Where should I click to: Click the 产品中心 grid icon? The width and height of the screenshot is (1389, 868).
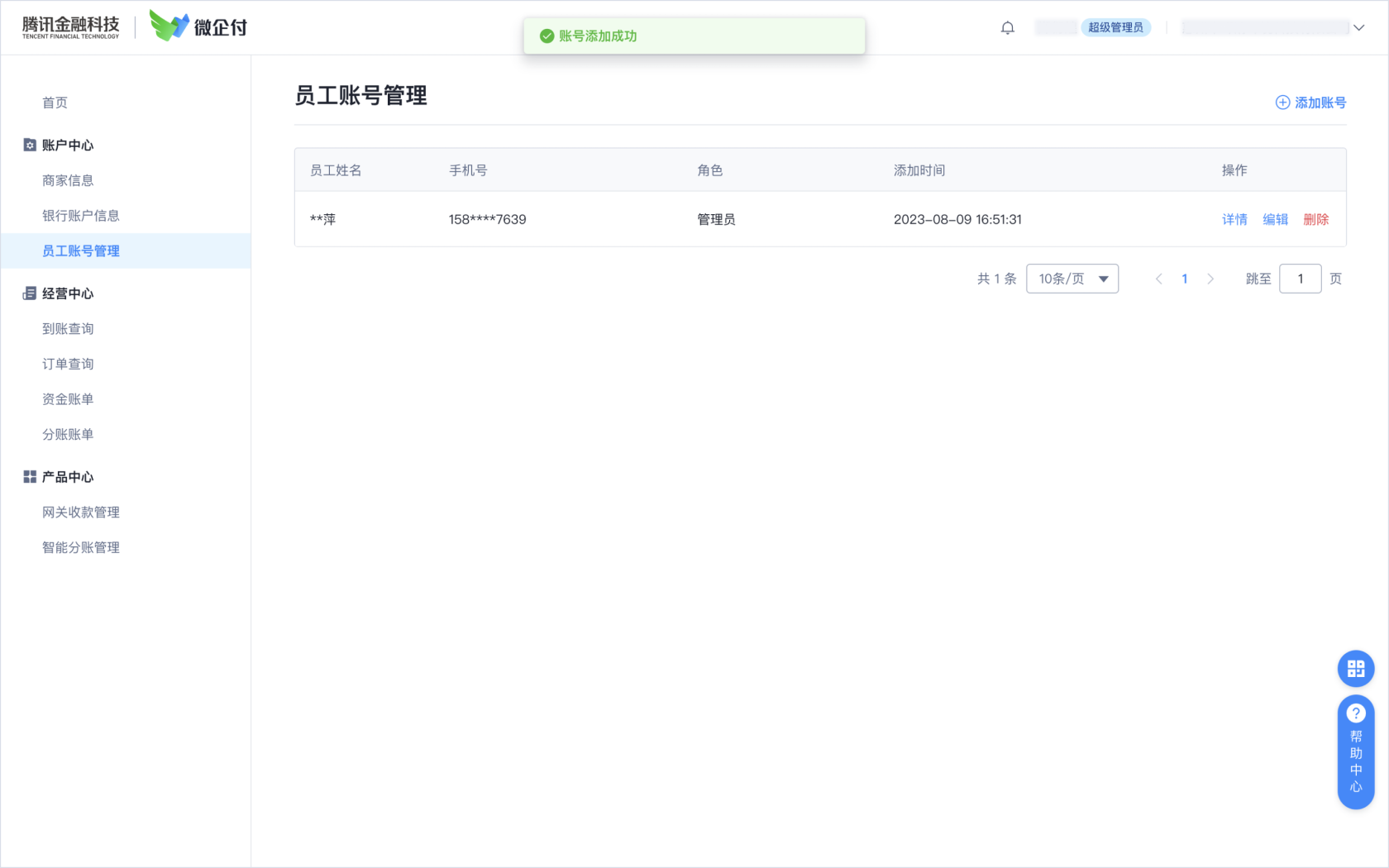pos(30,477)
